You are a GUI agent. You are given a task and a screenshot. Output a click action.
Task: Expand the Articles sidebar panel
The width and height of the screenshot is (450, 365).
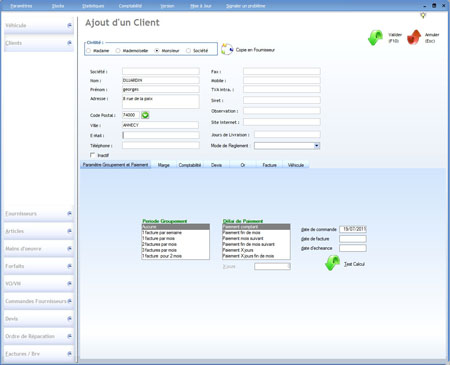click(69, 231)
